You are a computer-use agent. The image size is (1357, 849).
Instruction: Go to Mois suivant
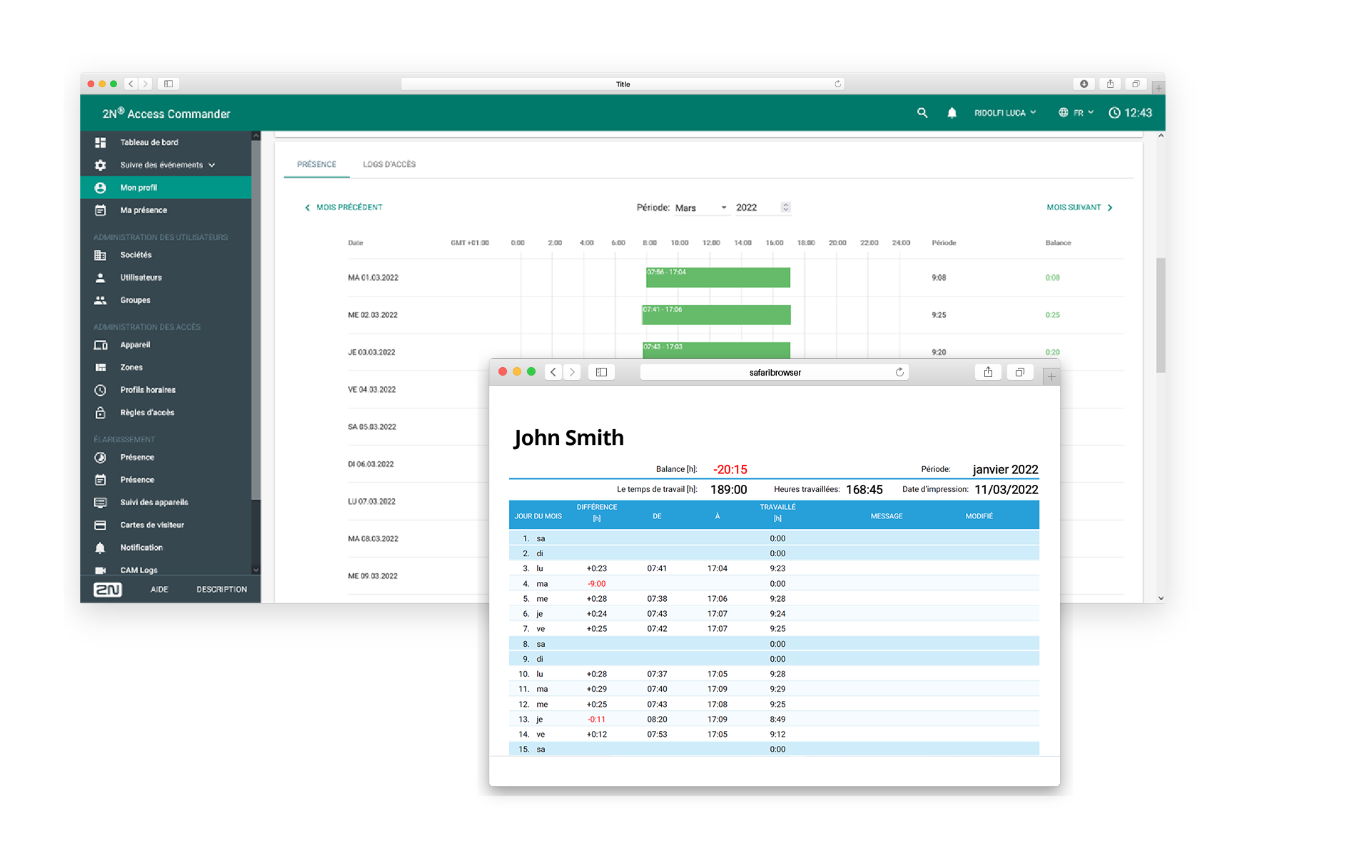[x=1079, y=208]
